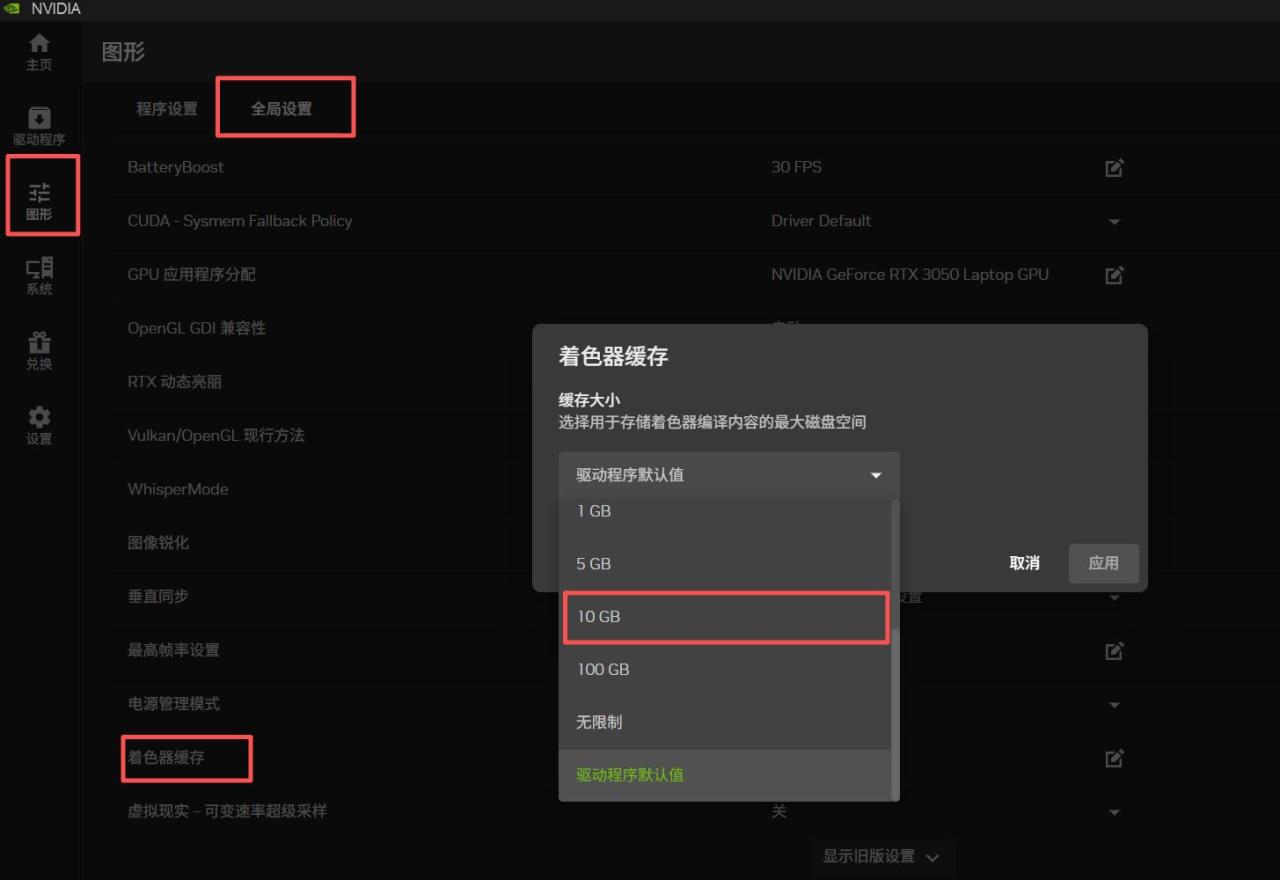Select the 着色器缓存 row label
This screenshot has width=1280, height=880.
pos(166,758)
